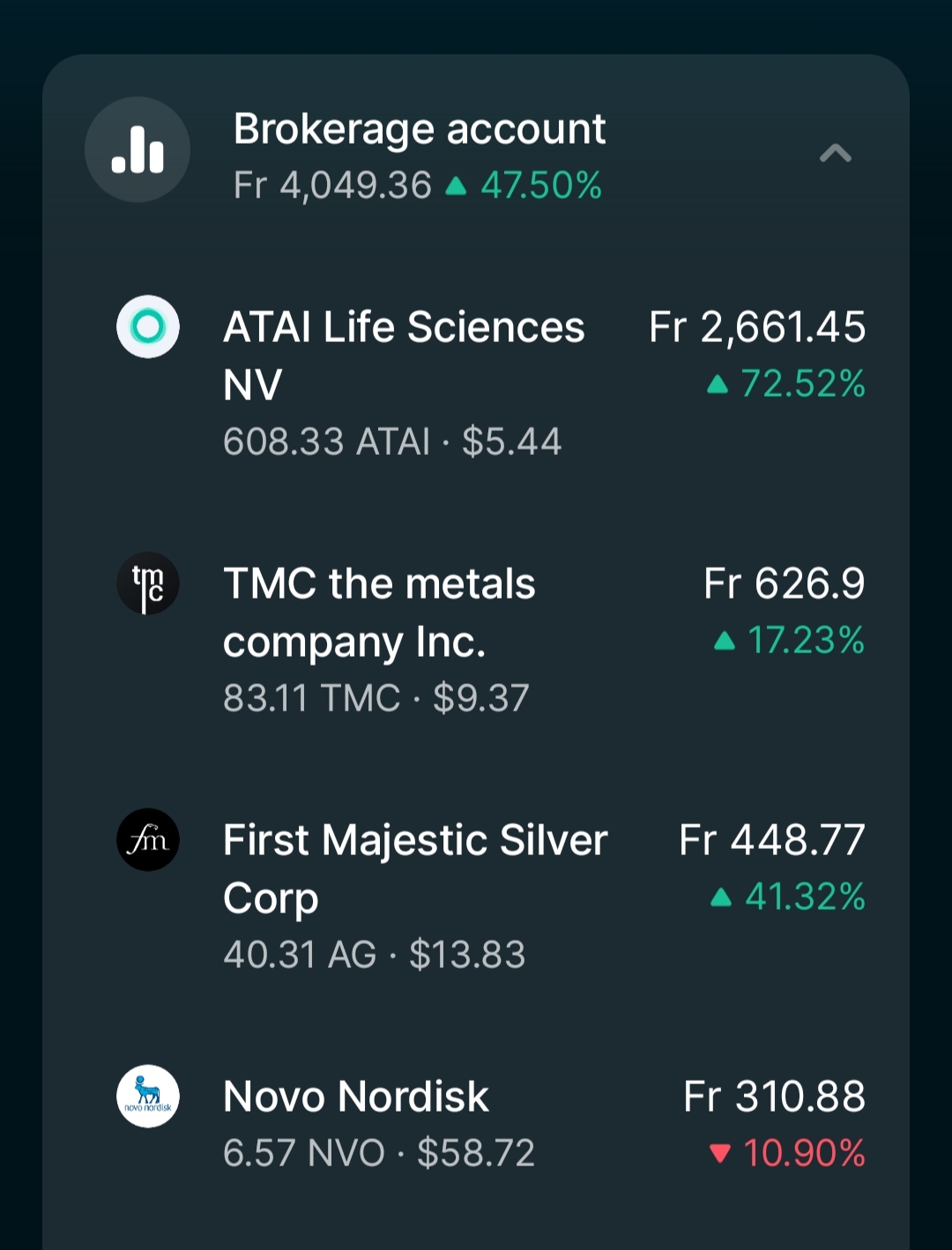Viewport: 952px width, 1250px height.
Task: Open TMC the metals company holding
Action: click(379, 613)
